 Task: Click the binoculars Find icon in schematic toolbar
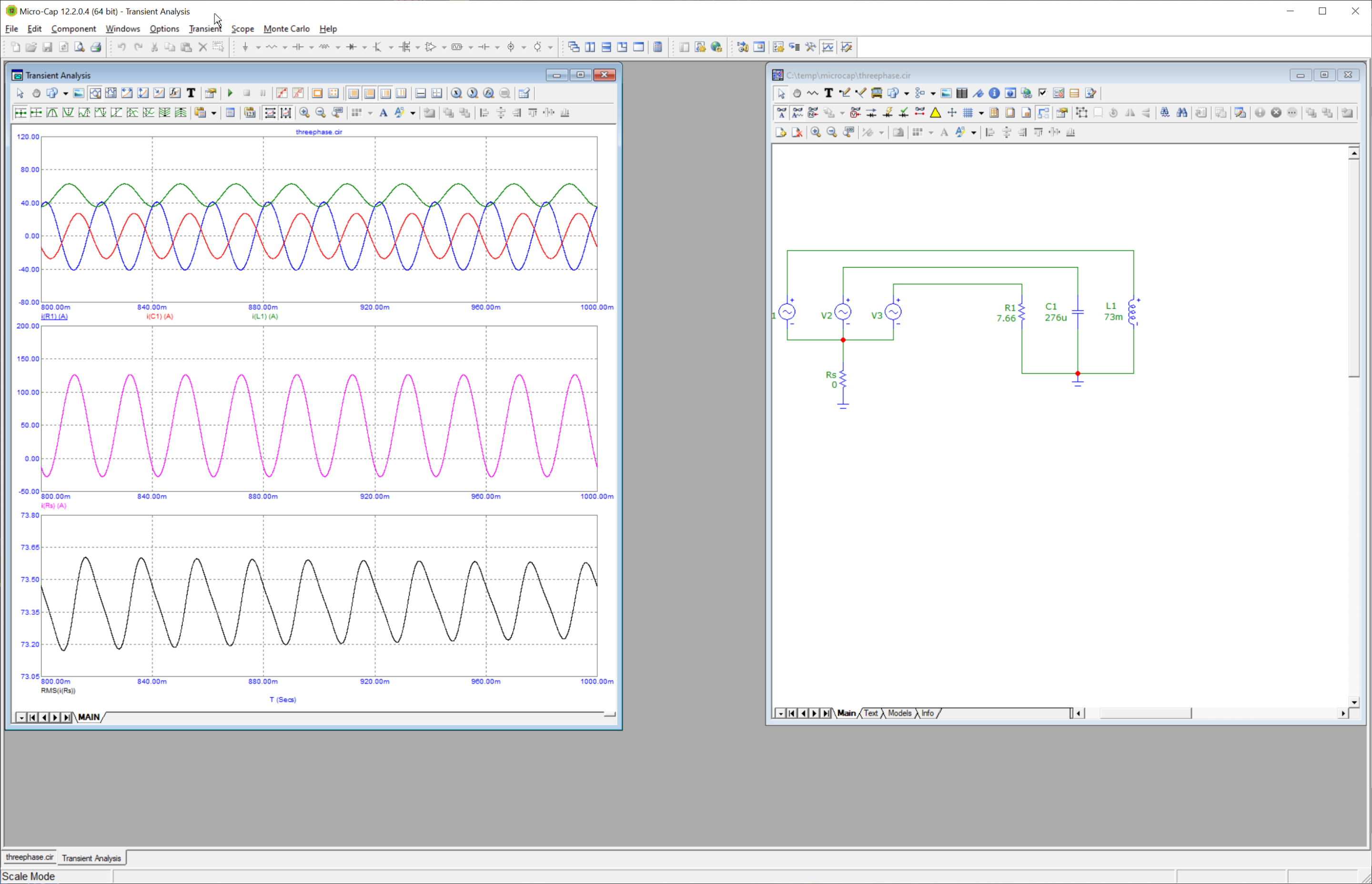(1181, 113)
